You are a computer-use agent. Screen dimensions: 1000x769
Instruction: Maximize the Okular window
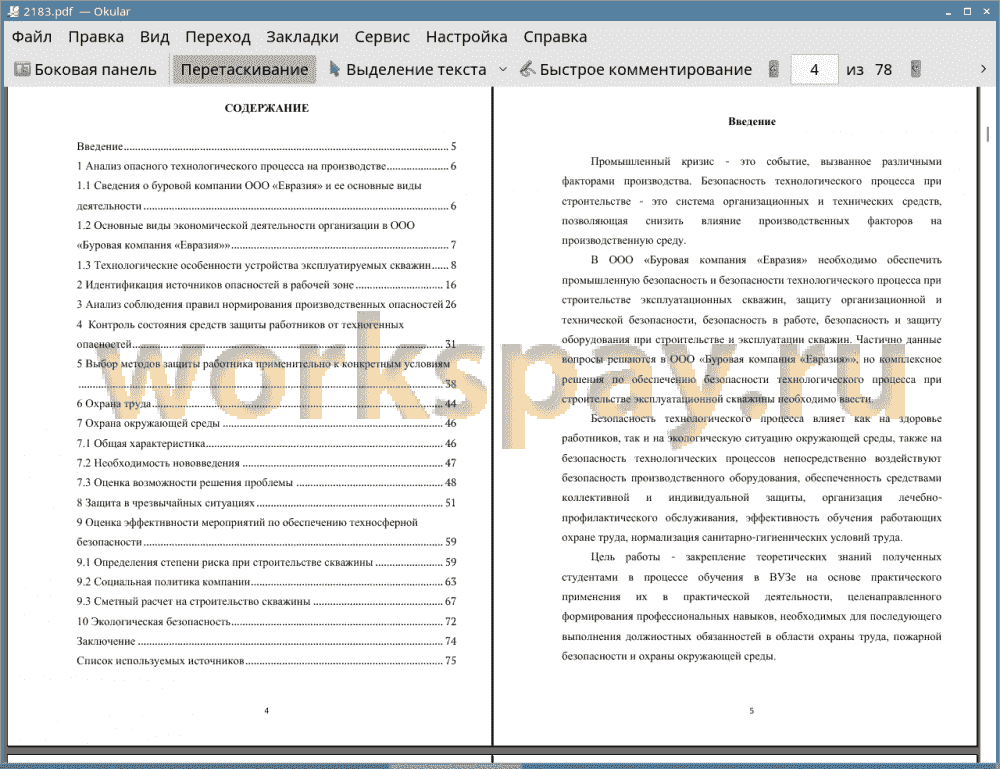[967, 11]
